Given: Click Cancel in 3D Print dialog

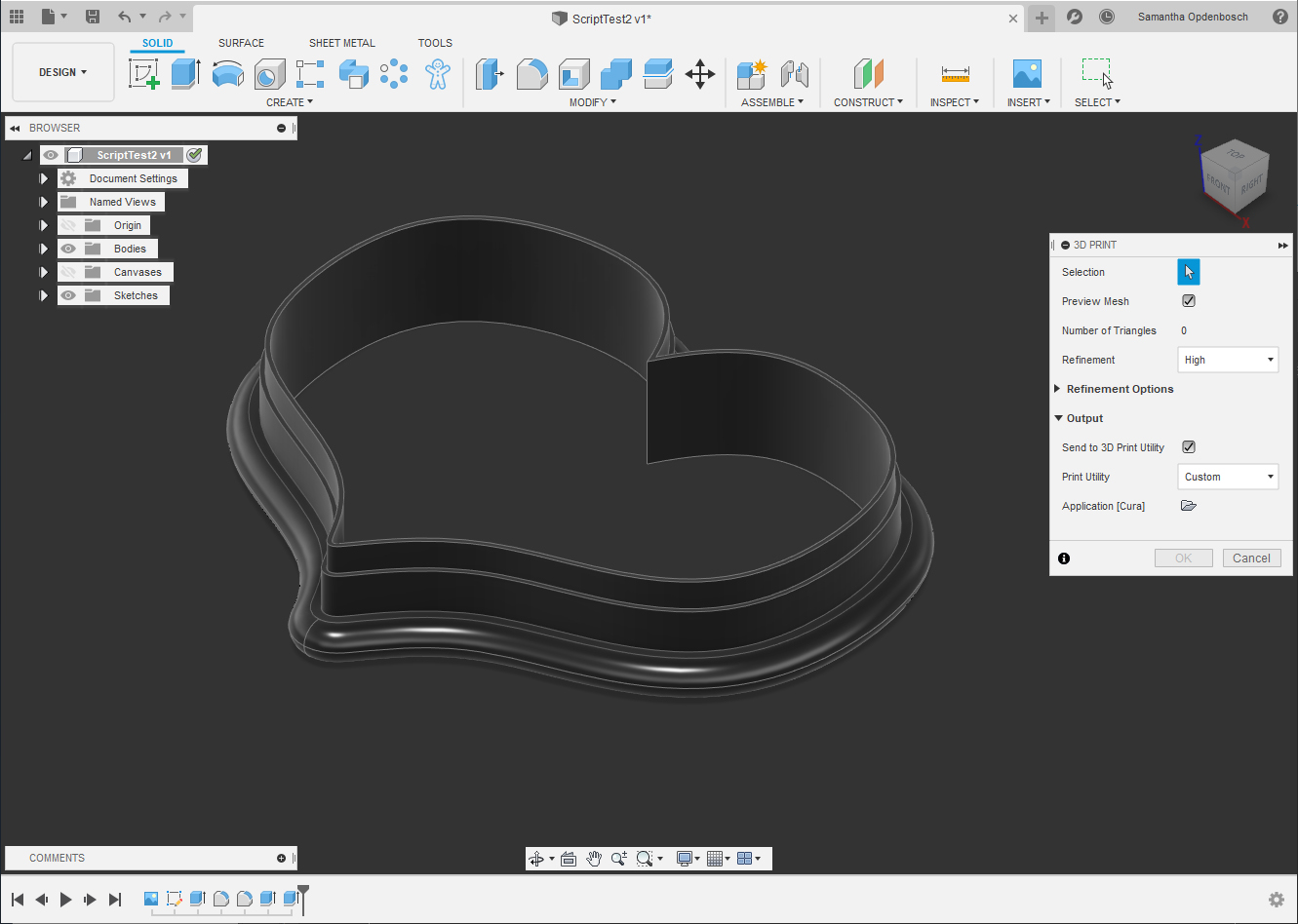Looking at the screenshot, I should tap(1251, 558).
